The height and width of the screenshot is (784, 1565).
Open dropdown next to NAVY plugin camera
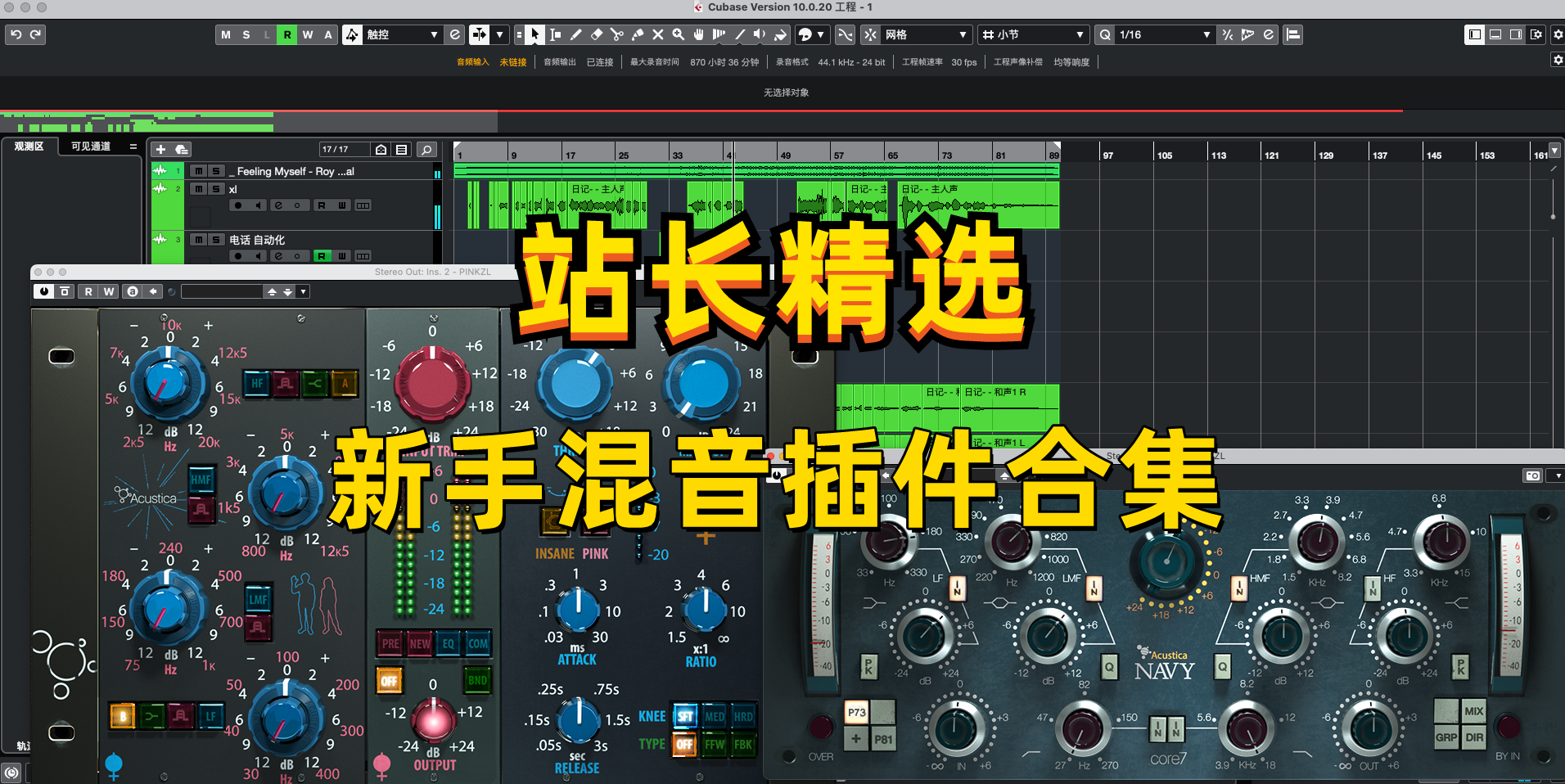tap(1558, 475)
